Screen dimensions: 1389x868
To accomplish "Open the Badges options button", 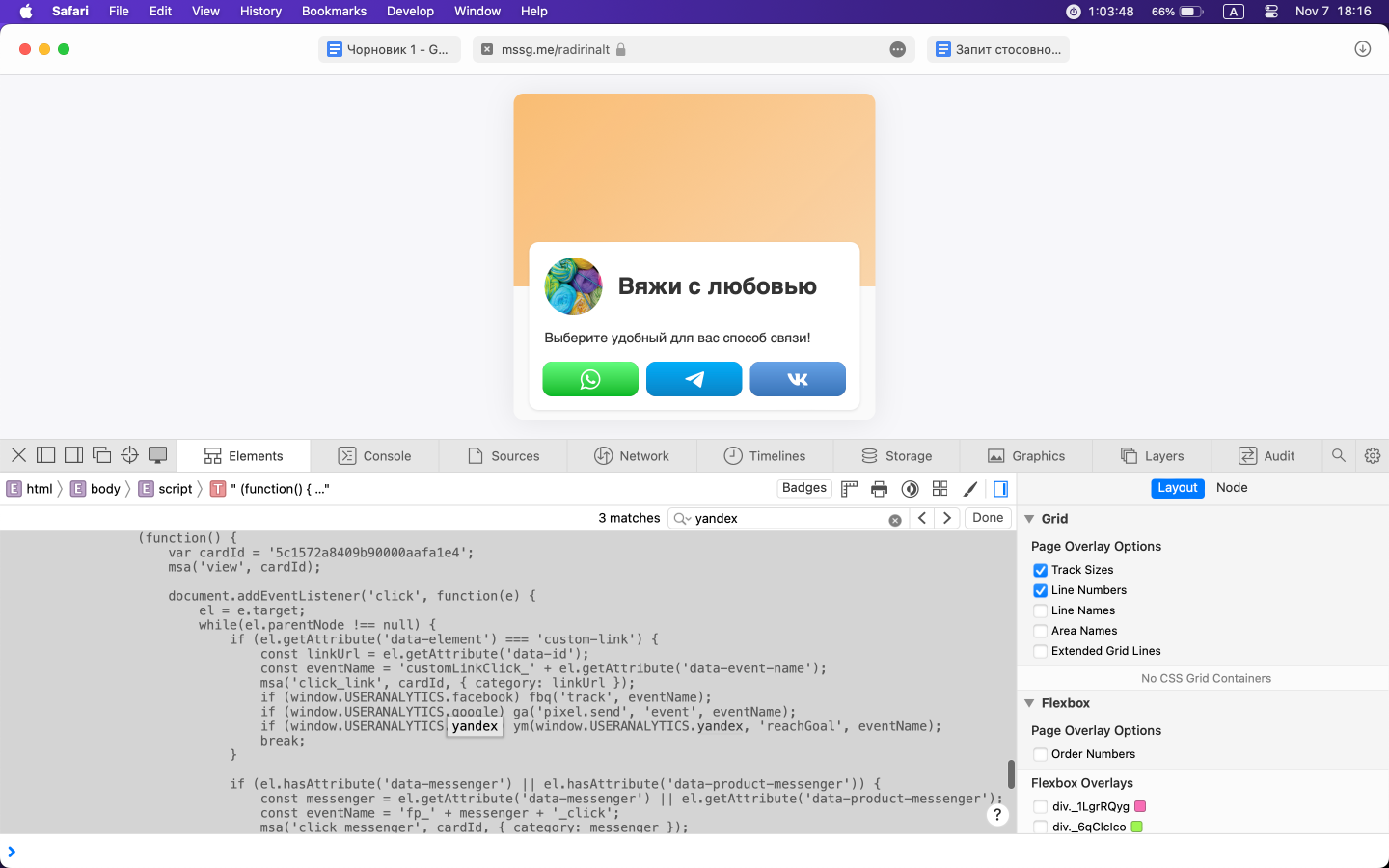I will (x=804, y=488).
